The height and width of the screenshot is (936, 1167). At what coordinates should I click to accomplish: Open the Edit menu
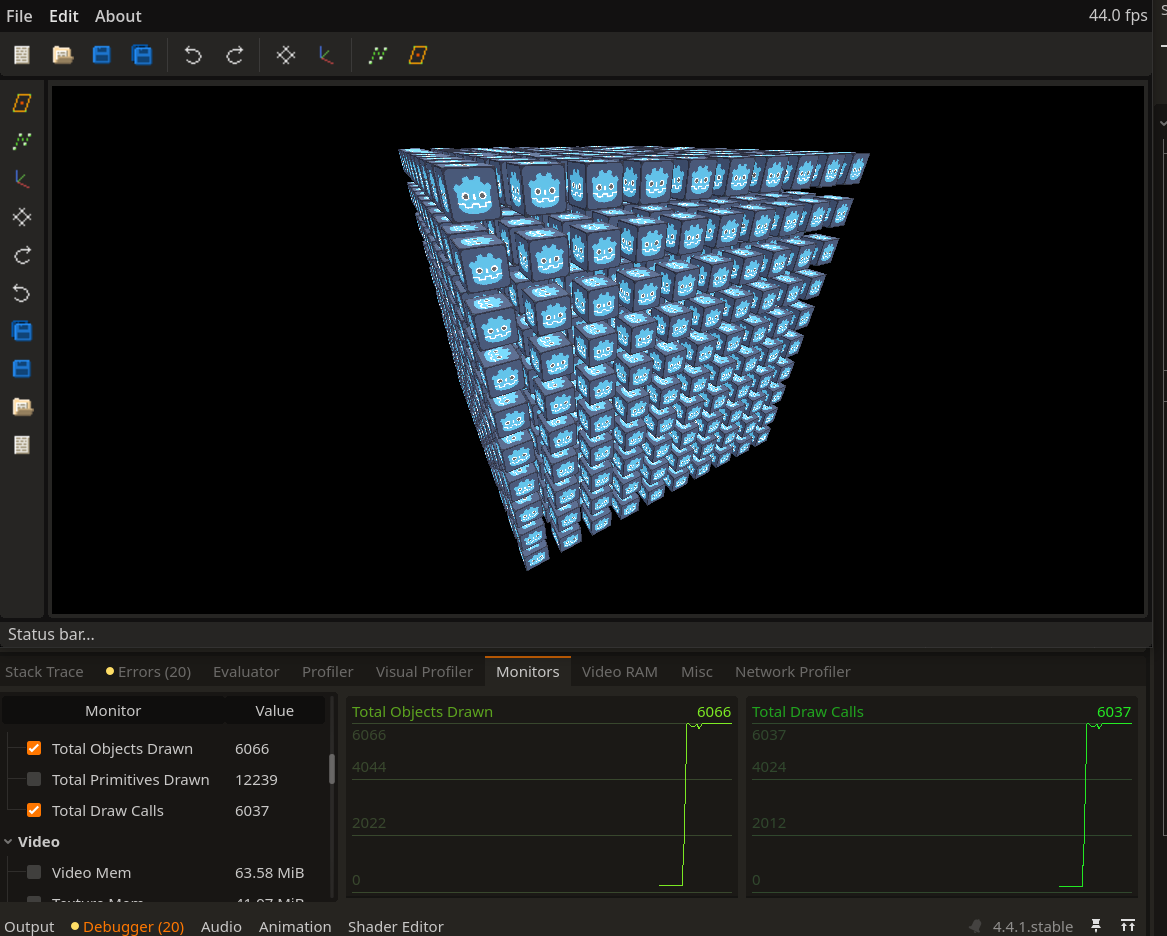[x=64, y=16]
